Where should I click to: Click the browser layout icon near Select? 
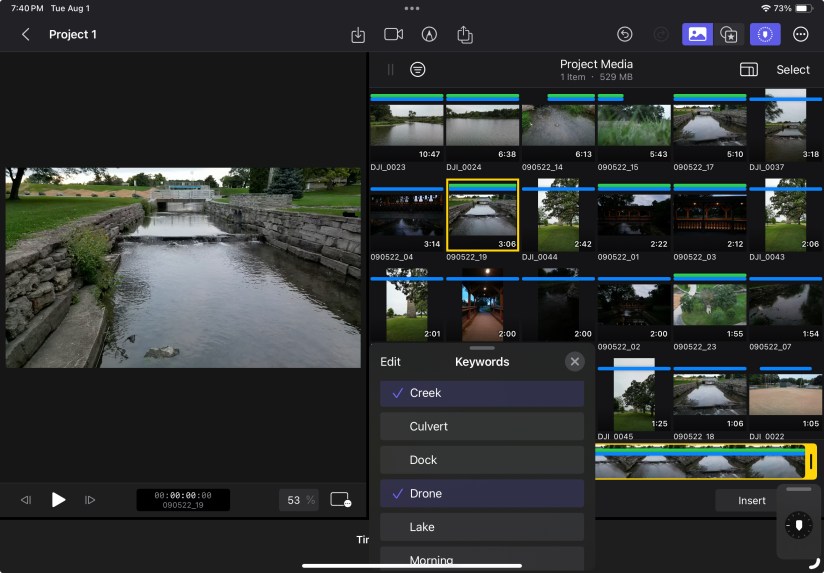748,70
